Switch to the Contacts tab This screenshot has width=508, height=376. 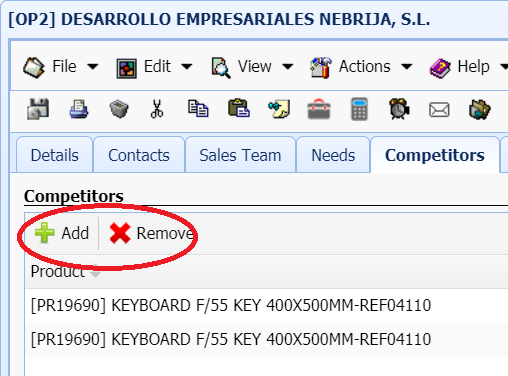139,155
